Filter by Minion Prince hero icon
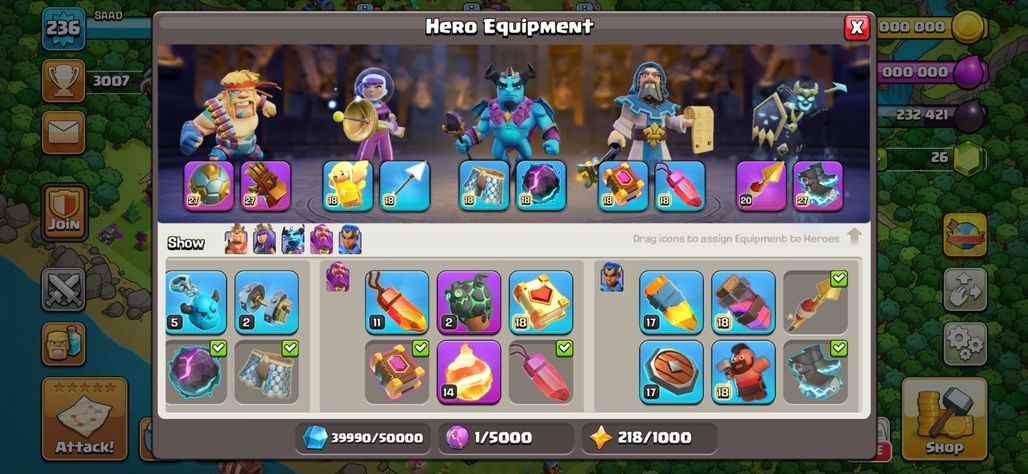The image size is (1028, 474). [293, 239]
